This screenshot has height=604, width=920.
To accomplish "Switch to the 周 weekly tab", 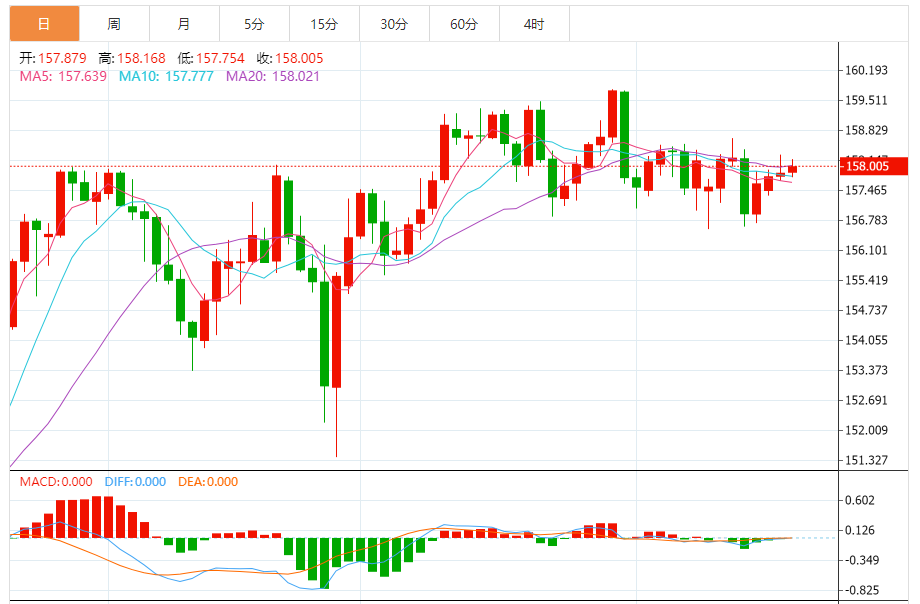I will click(x=114, y=24).
